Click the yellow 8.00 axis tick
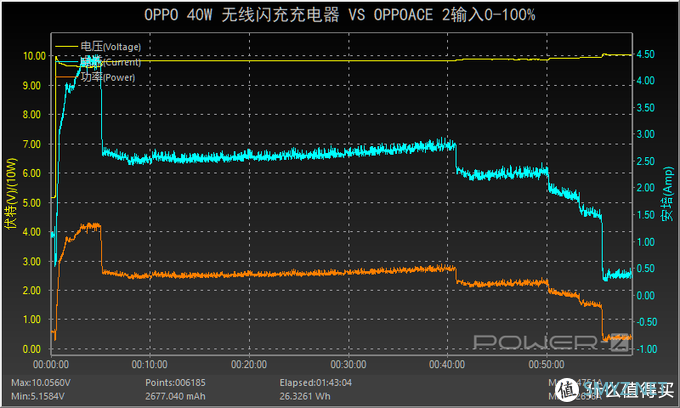Image resolution: width=680 pixels, height=408 pixels. [34, 114]
